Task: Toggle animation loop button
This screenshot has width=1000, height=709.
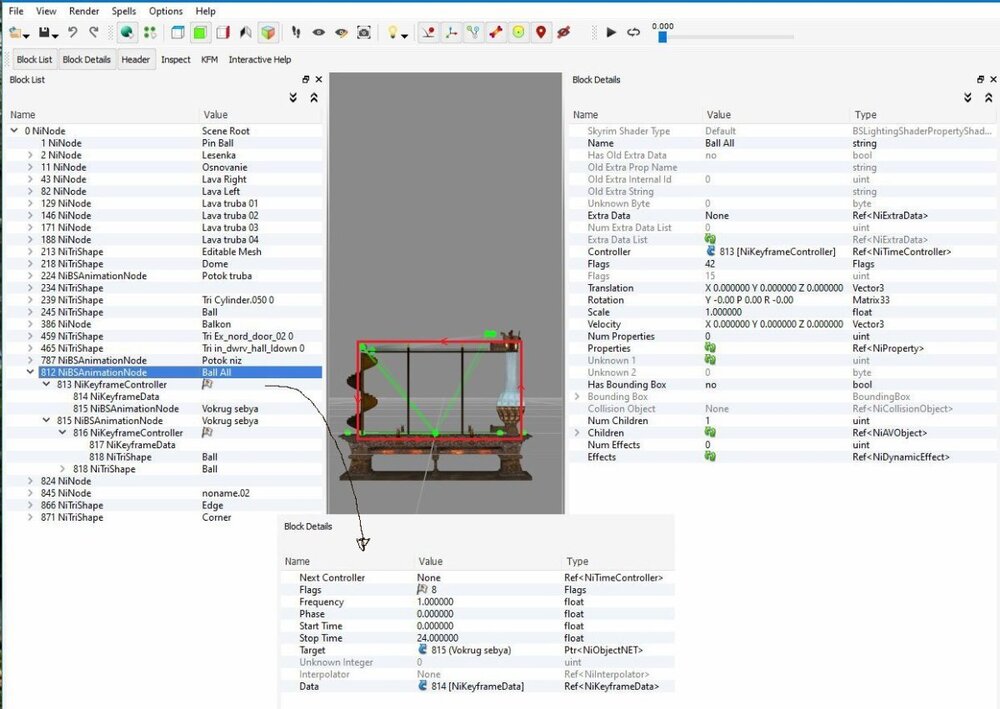Action: 633,33
